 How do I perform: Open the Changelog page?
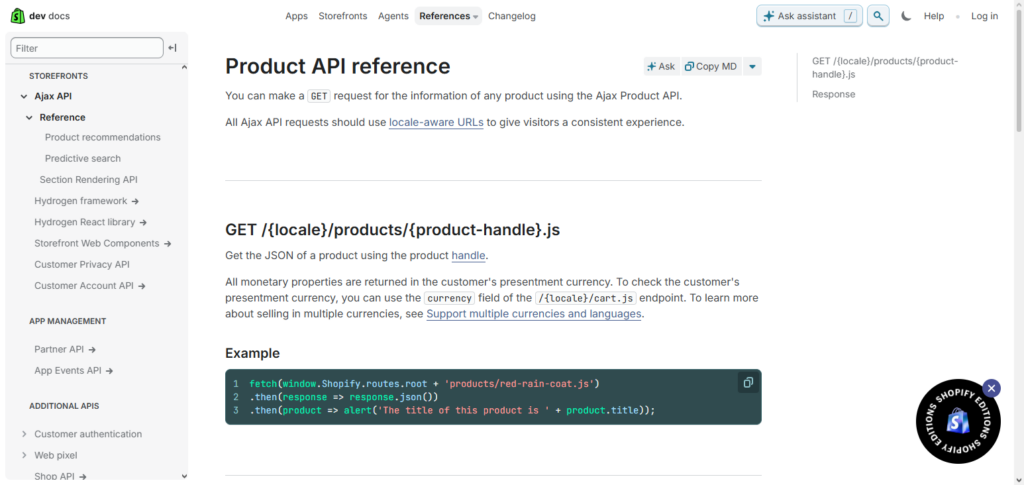coord(512,16)
